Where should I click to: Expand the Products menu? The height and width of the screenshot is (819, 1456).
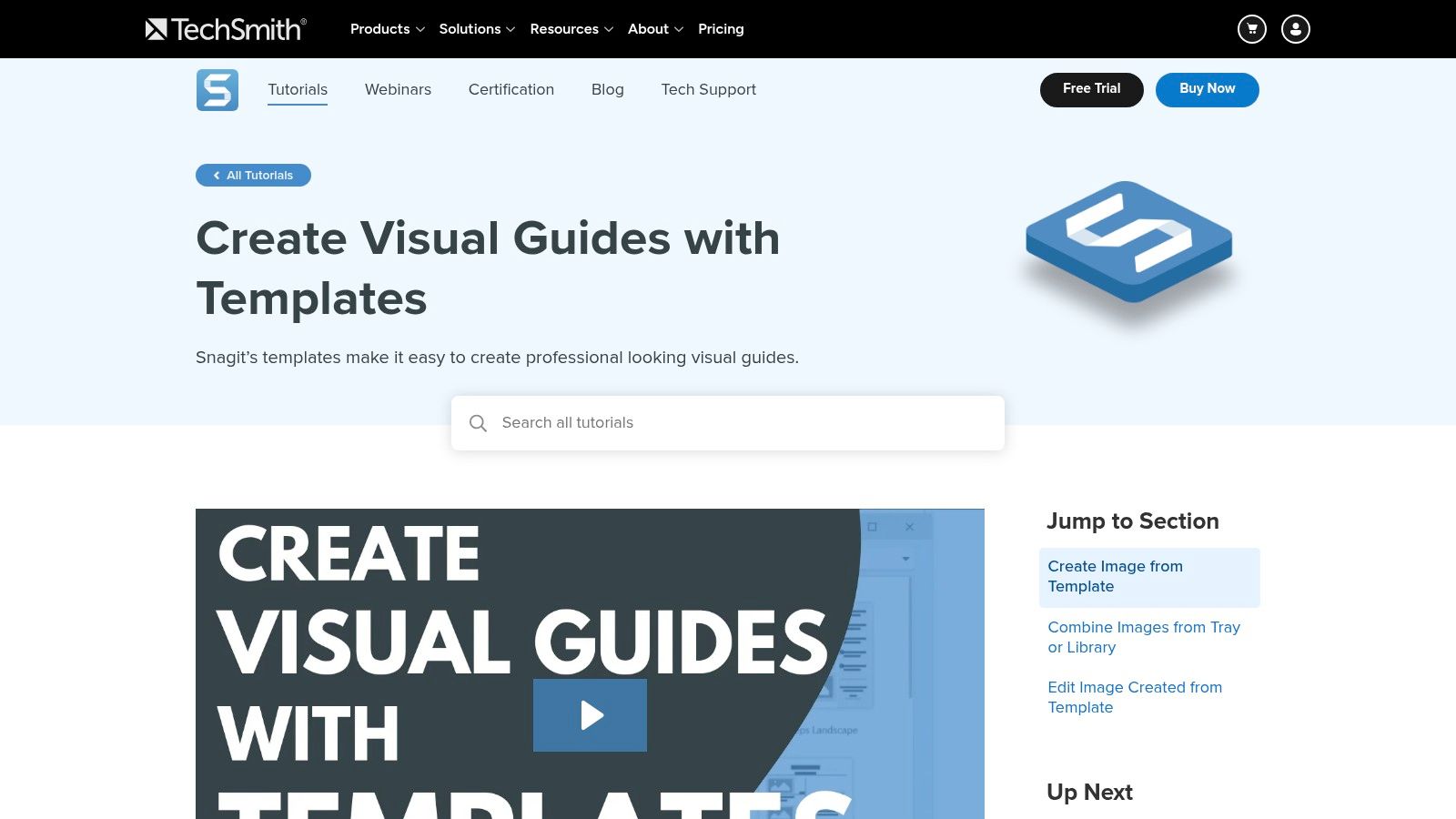[388, 29]
